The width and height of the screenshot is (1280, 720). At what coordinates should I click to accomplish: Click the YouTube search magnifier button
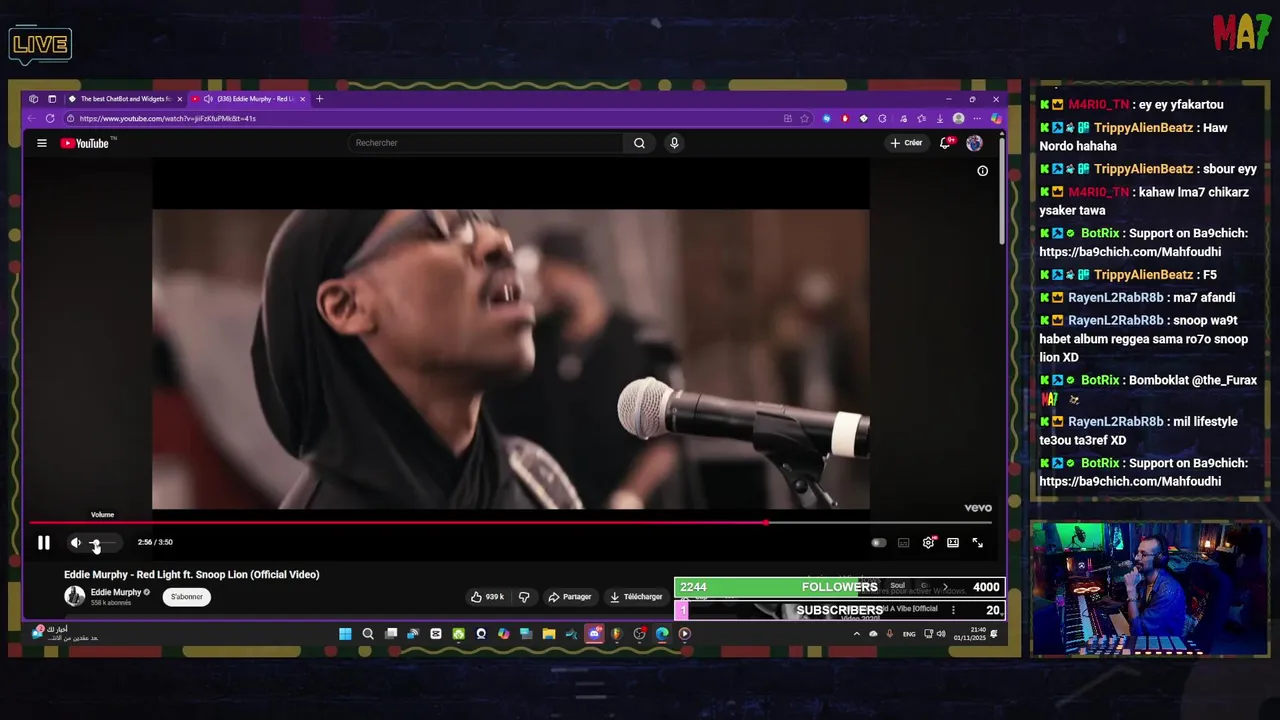(639, 143)
